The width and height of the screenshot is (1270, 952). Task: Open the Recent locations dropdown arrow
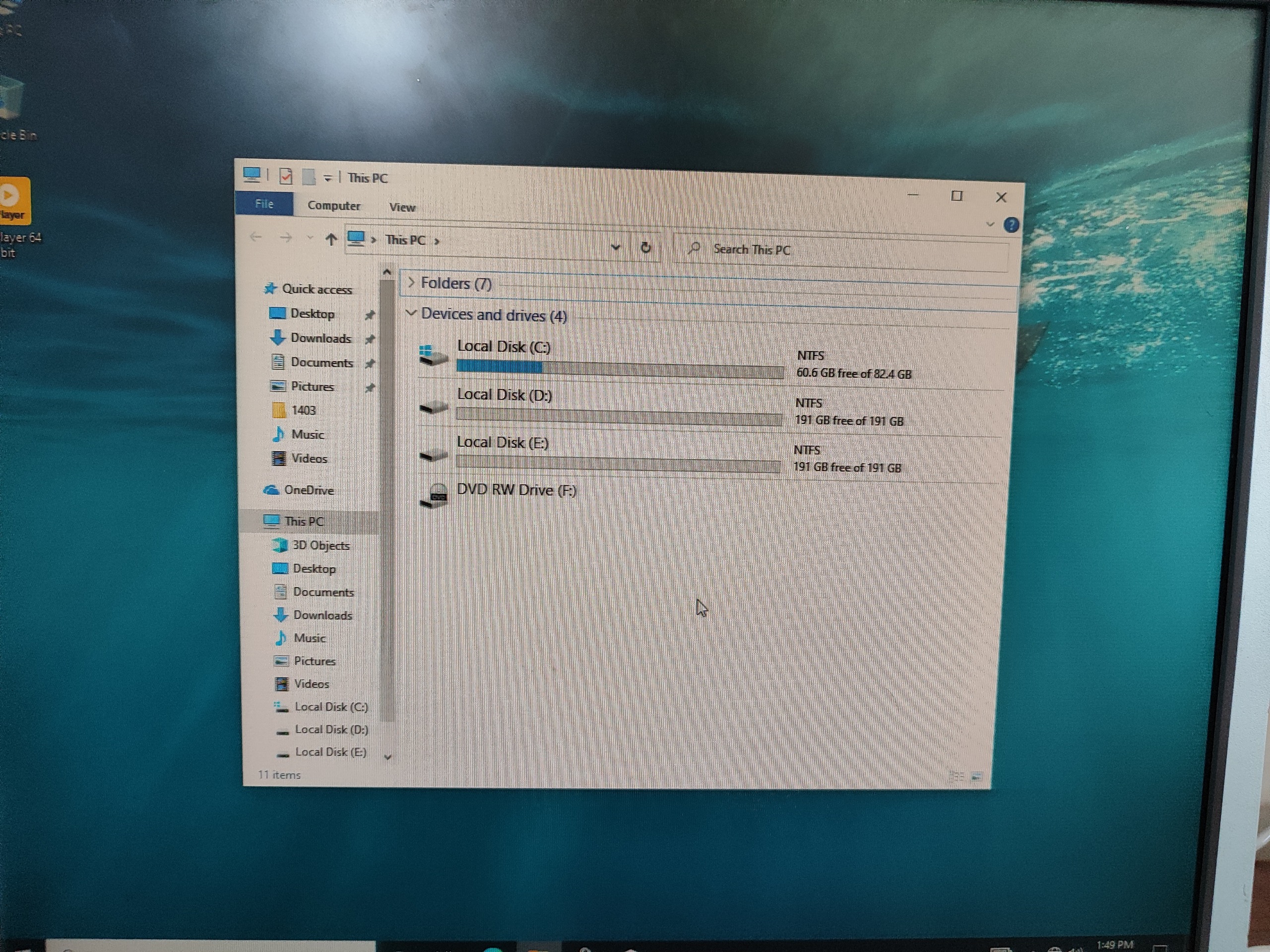(x=310, y=238)
